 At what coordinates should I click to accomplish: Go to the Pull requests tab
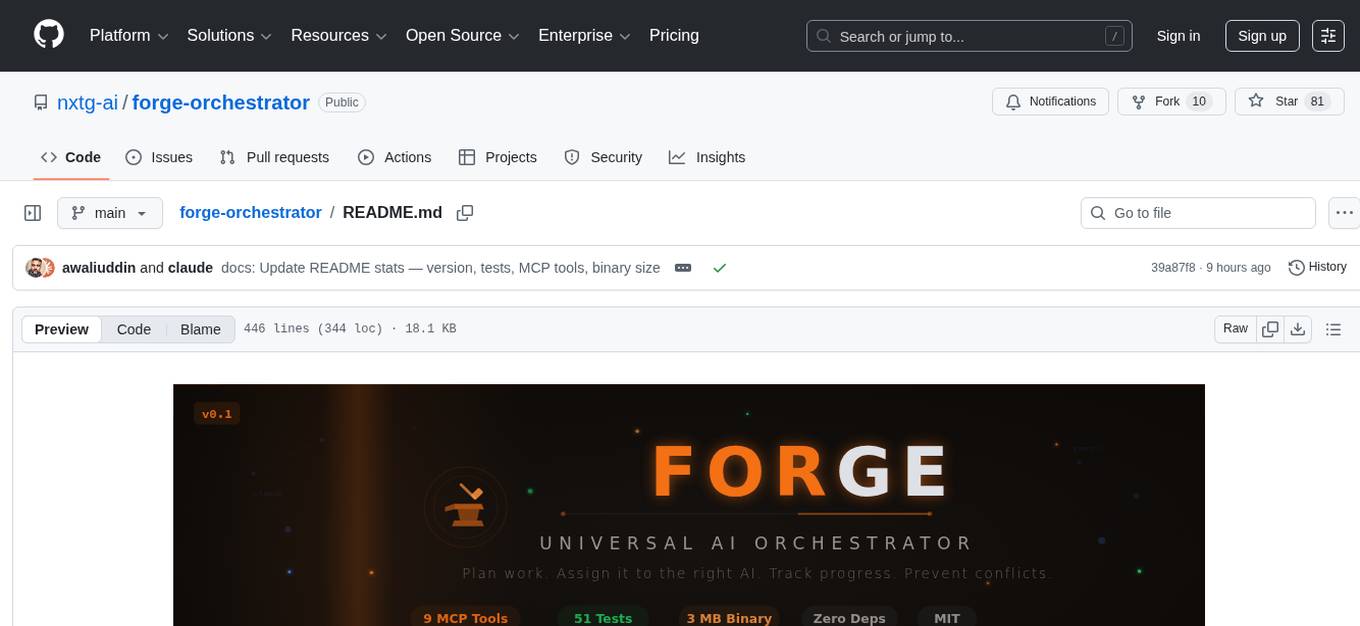click(x=274, y=157)
